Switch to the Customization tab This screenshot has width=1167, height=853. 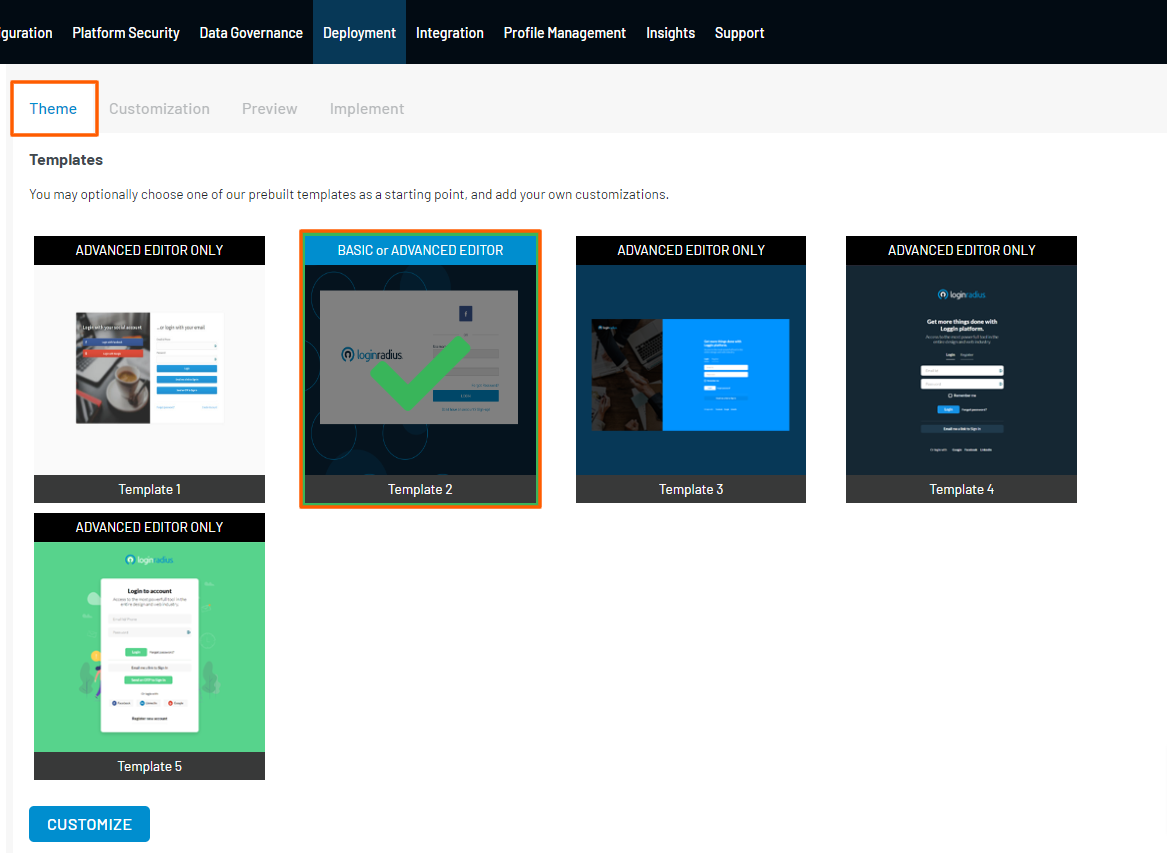click(159, 109)
